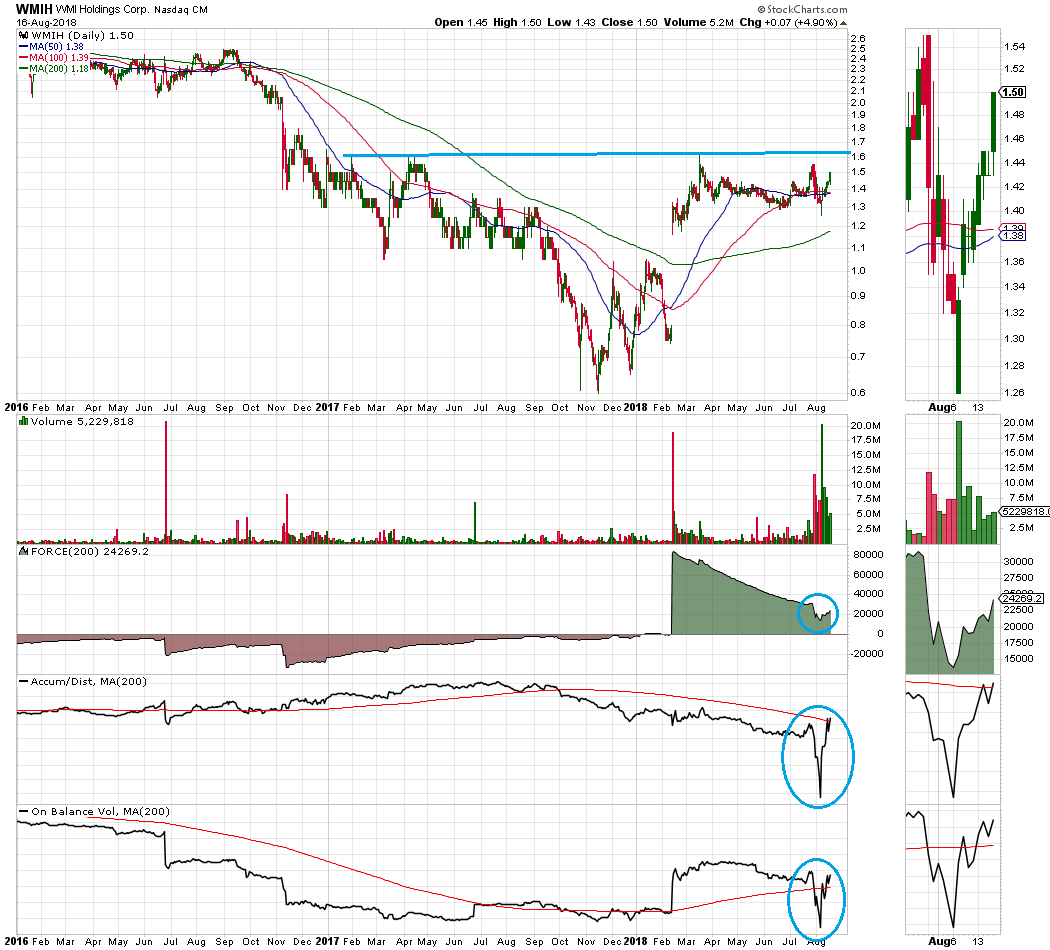The width and height of the screenshot is (1050, 950).
Task: Click the WMI Holdings Corp. Nasdaq CM name
Action: tap(132, 10)
